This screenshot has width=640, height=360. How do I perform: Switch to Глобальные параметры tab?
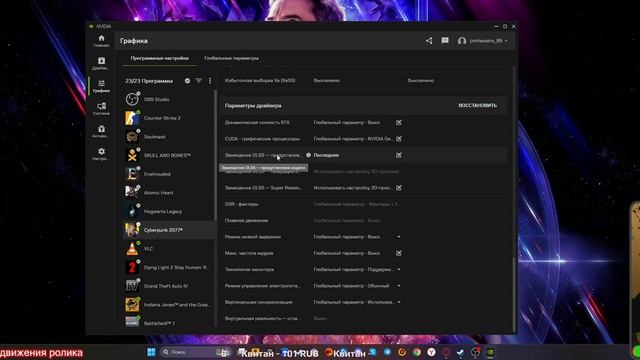pos(231,58)
